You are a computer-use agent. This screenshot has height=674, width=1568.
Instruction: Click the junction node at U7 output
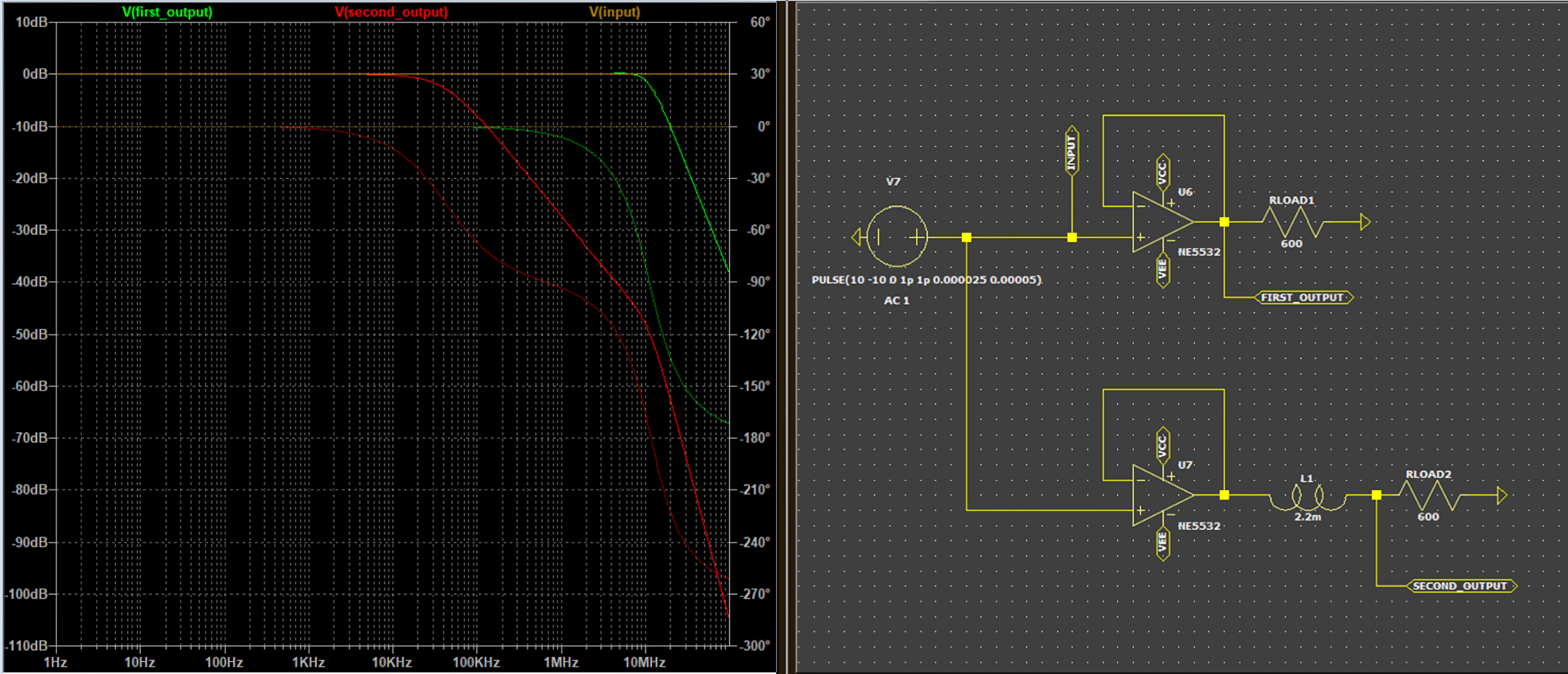[1224, 495]
